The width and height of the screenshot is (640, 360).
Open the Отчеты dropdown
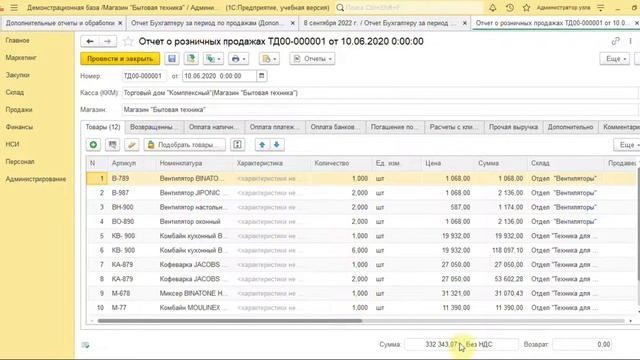coord(312,59)
